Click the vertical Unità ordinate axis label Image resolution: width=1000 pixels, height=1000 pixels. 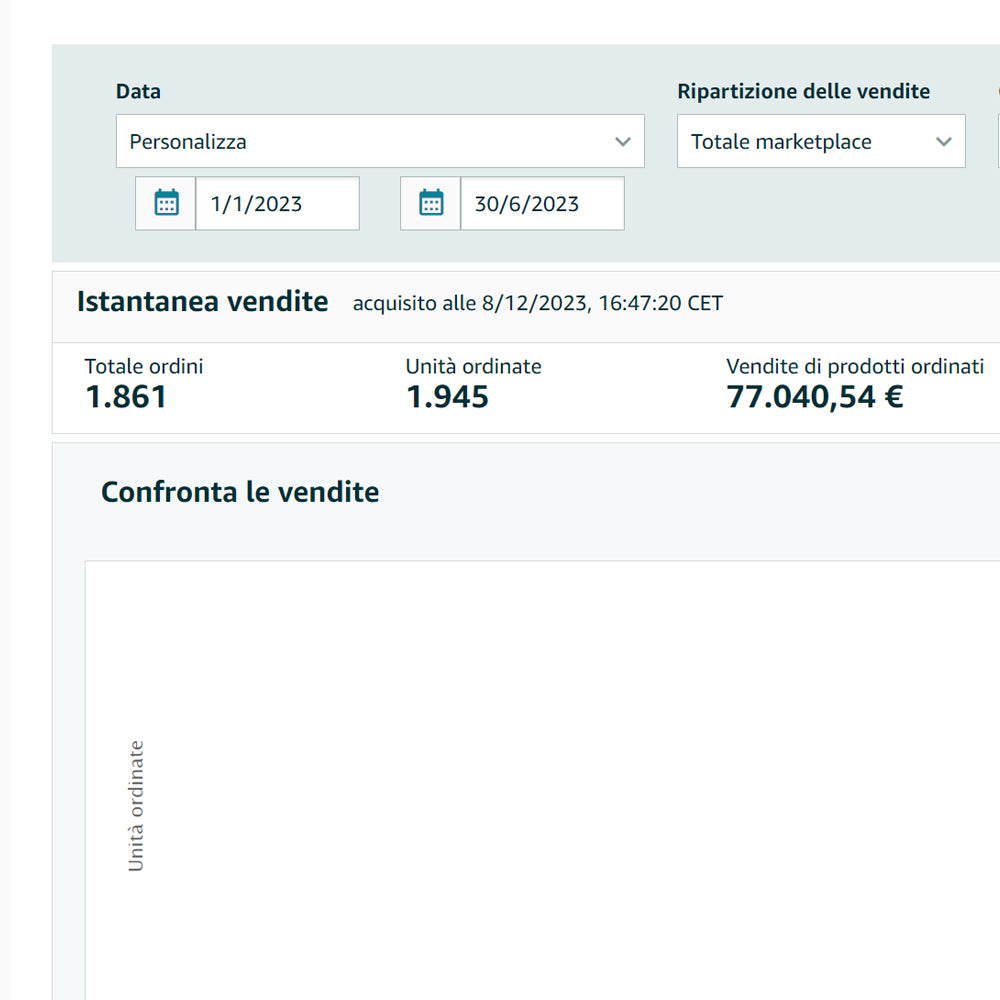coord(137,806)
